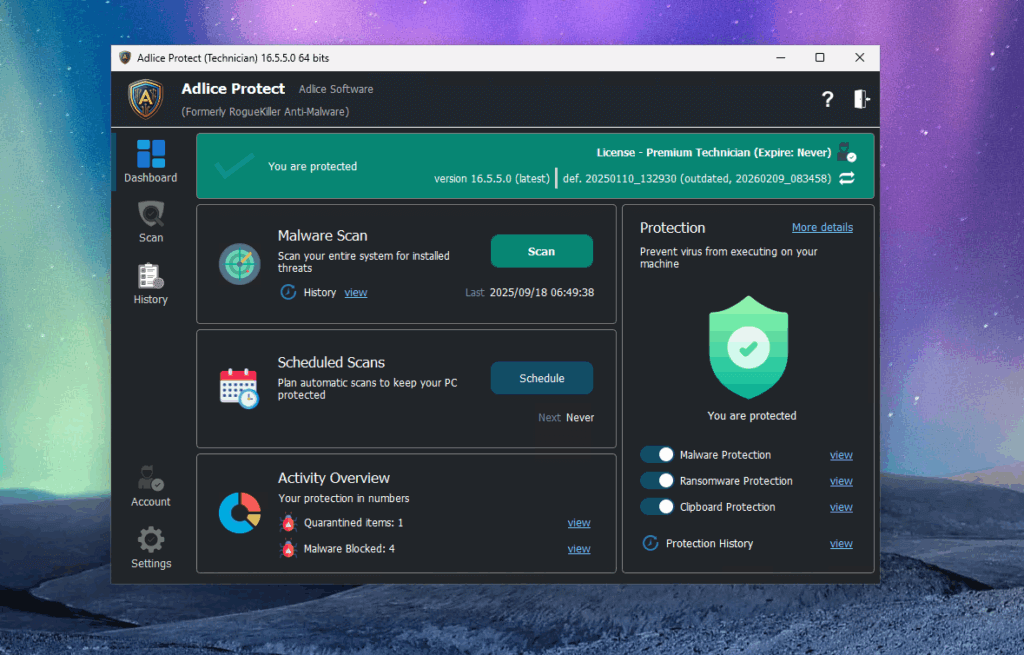Turn off Clipboard Protection toggle
Screen dimensions: 1024x655
click(657, 507)
